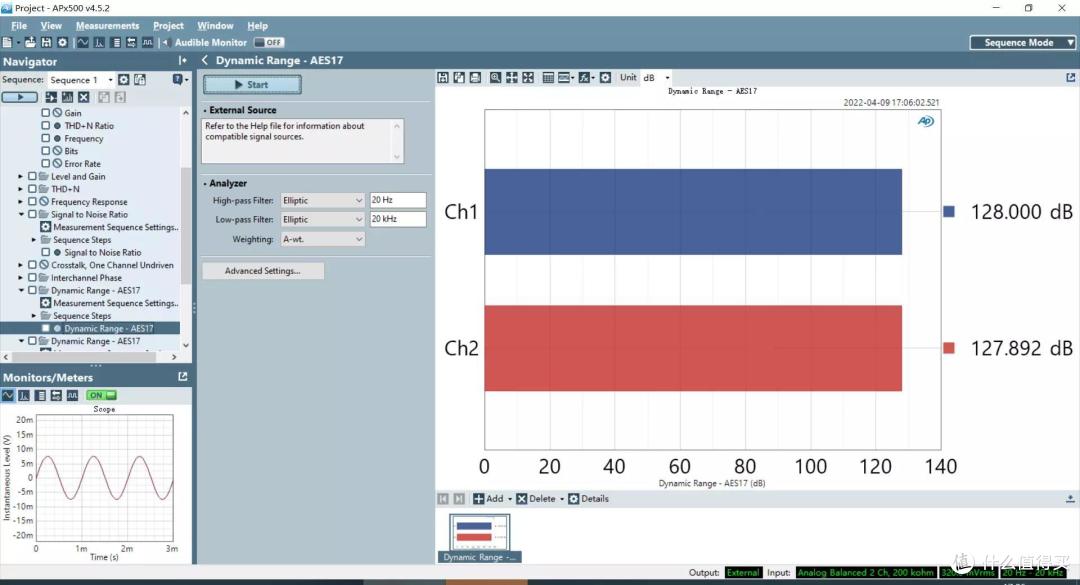Click the High-pass 20 Hz frequency field
Viewport: 1080px width, 585px height.
point(397,200)
